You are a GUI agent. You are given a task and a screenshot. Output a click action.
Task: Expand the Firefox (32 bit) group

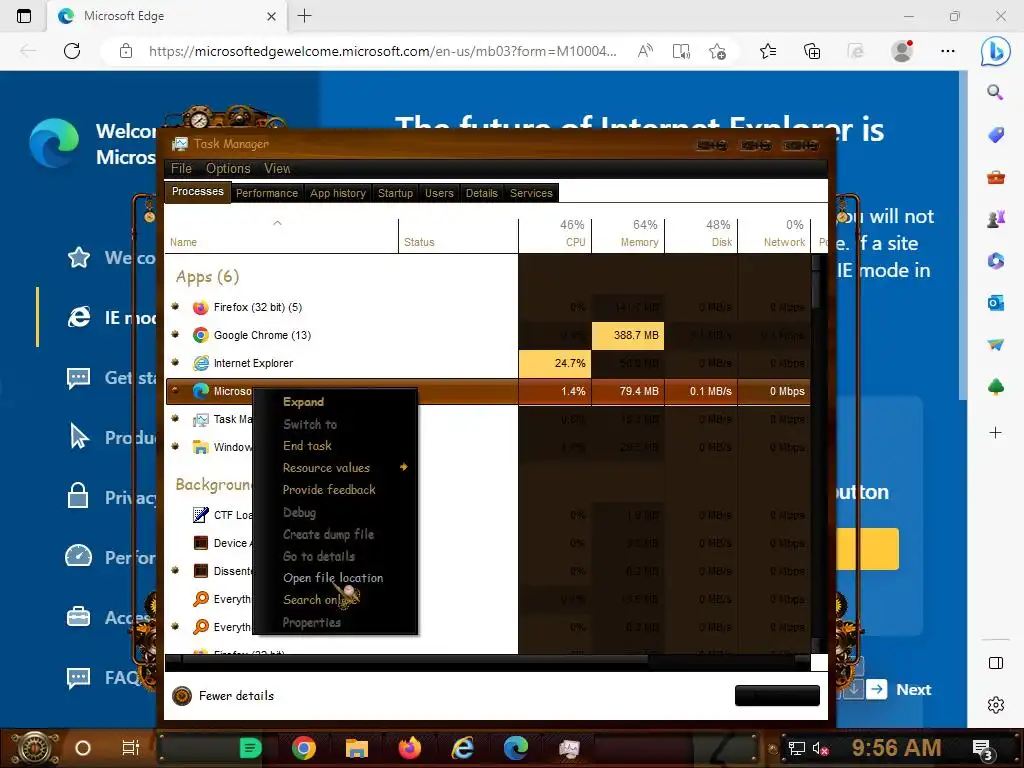pos(175,306)
